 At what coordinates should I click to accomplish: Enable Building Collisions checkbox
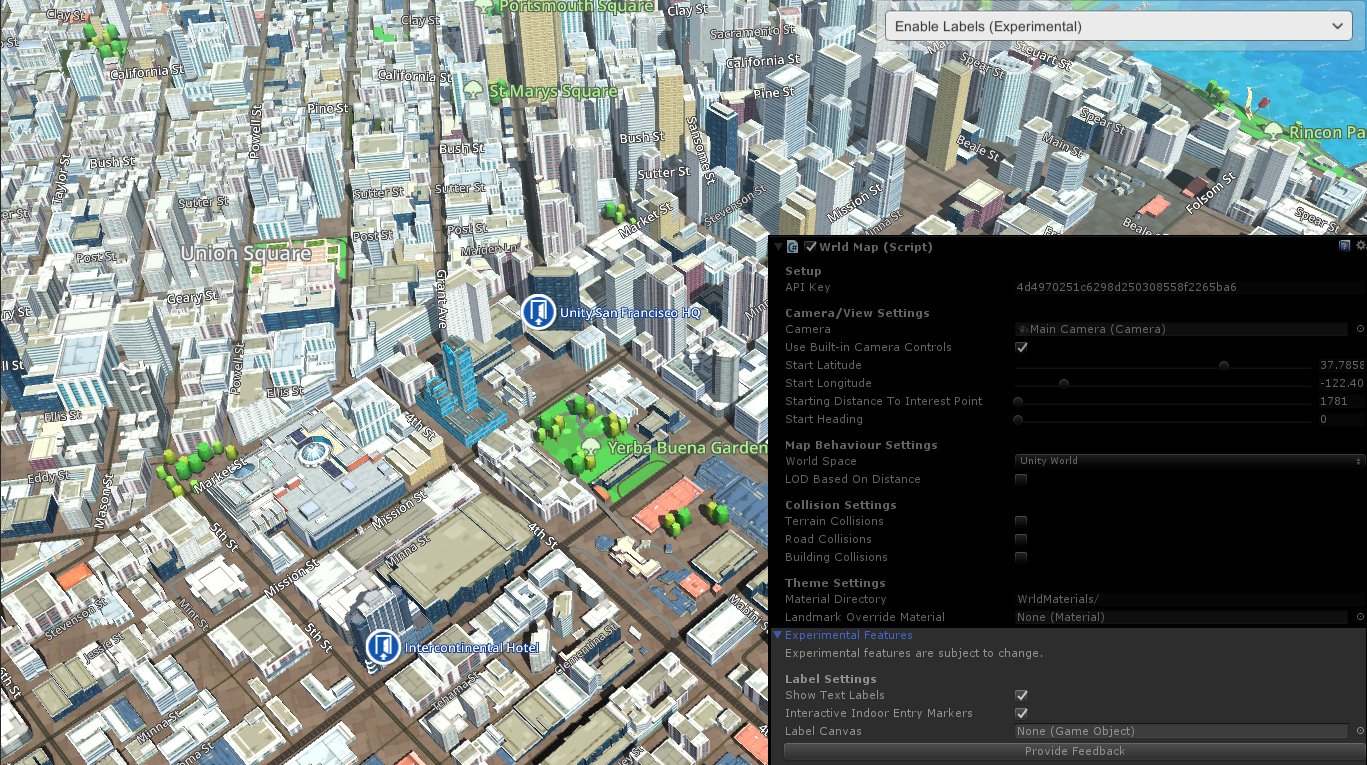point(1021,557)
